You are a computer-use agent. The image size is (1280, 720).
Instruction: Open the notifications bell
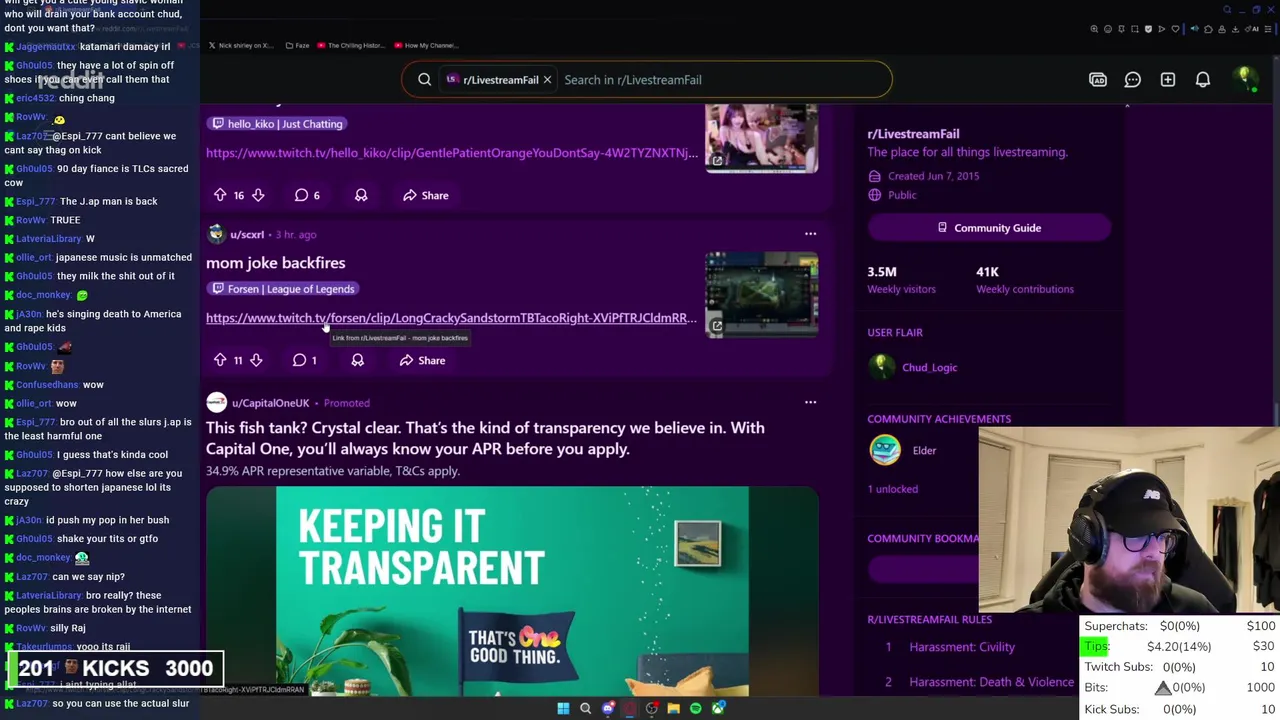pos(1203,80)
